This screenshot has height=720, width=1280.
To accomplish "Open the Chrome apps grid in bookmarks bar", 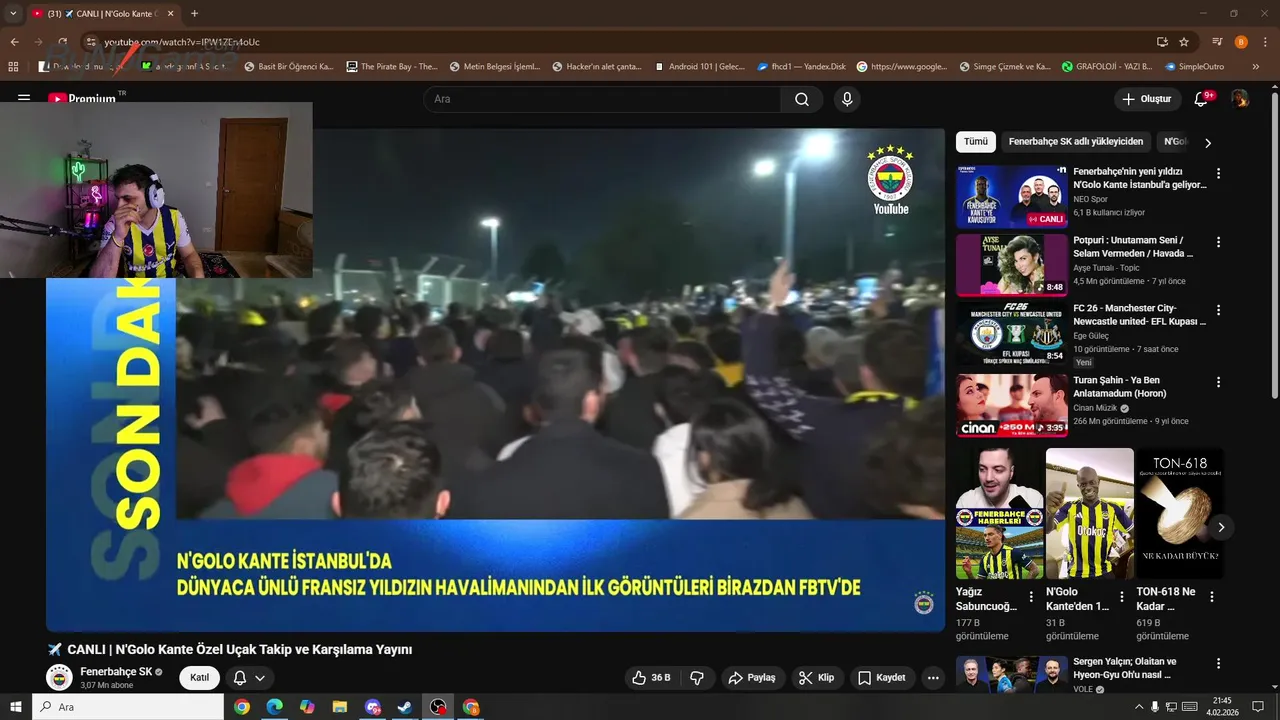I will point(13,67).
